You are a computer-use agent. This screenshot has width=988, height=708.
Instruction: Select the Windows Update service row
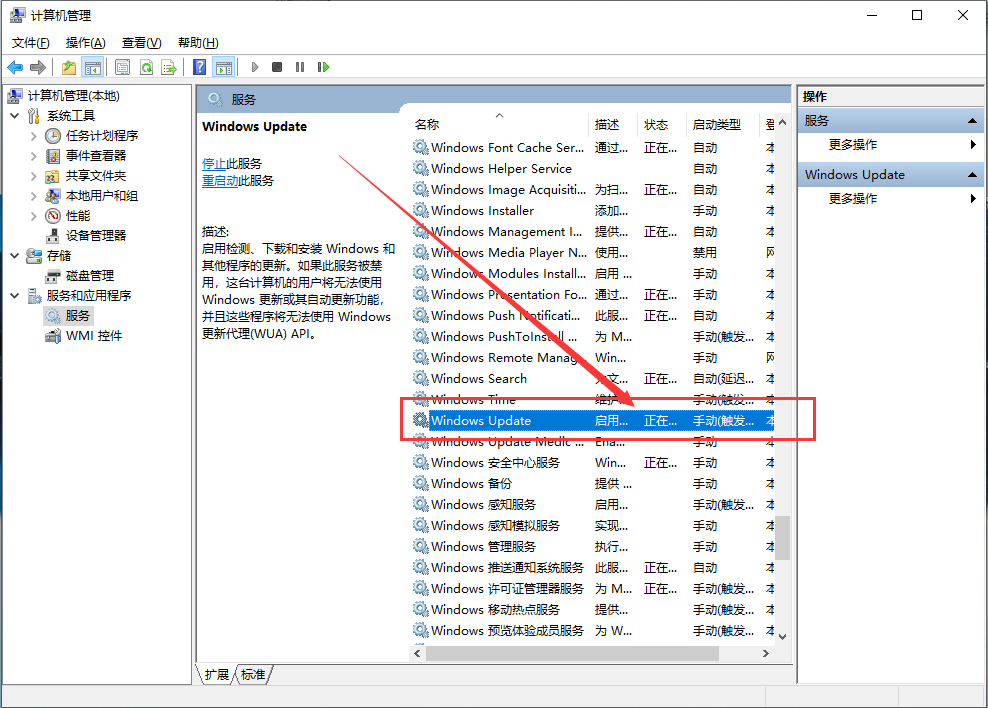[x=593, y=421]
